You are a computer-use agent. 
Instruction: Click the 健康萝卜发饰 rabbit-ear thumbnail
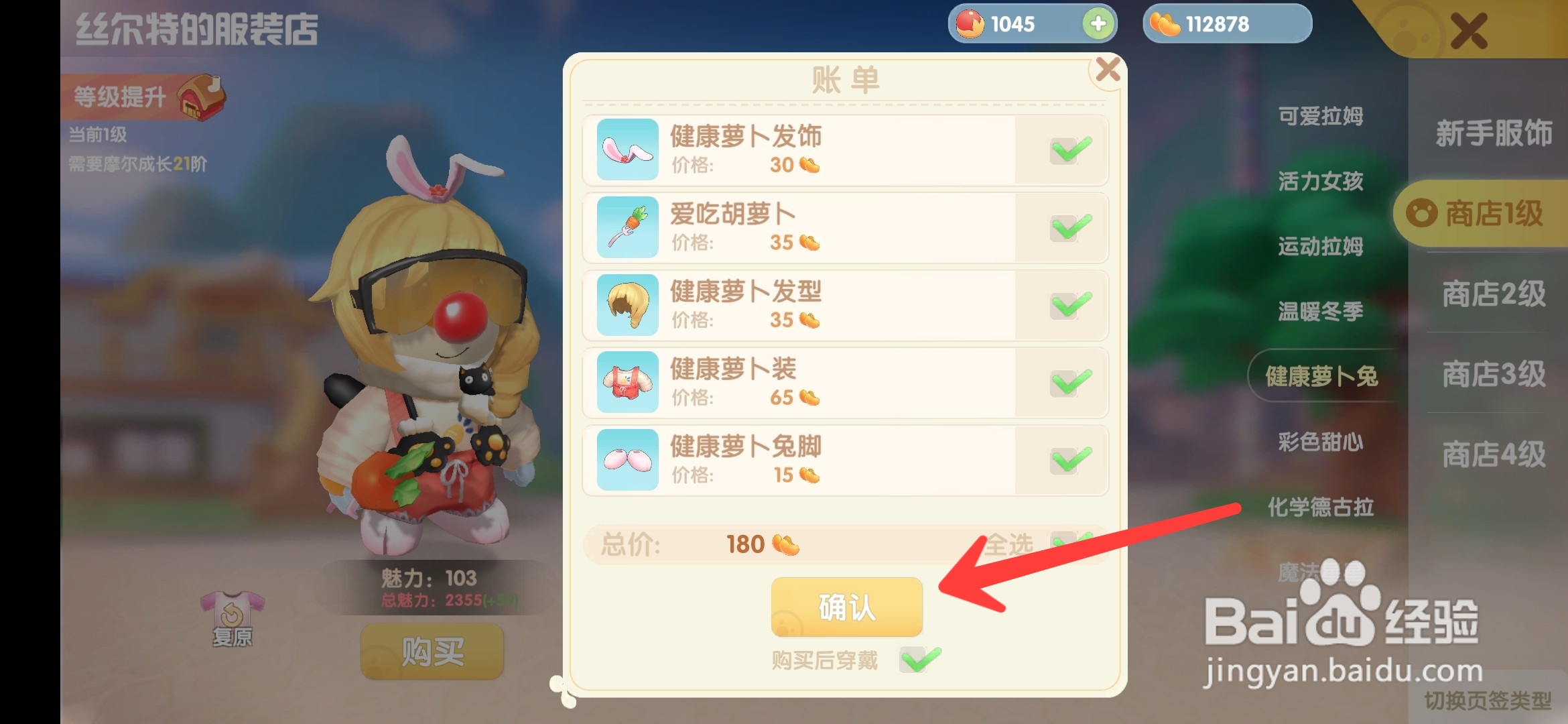tap(628, 149)
